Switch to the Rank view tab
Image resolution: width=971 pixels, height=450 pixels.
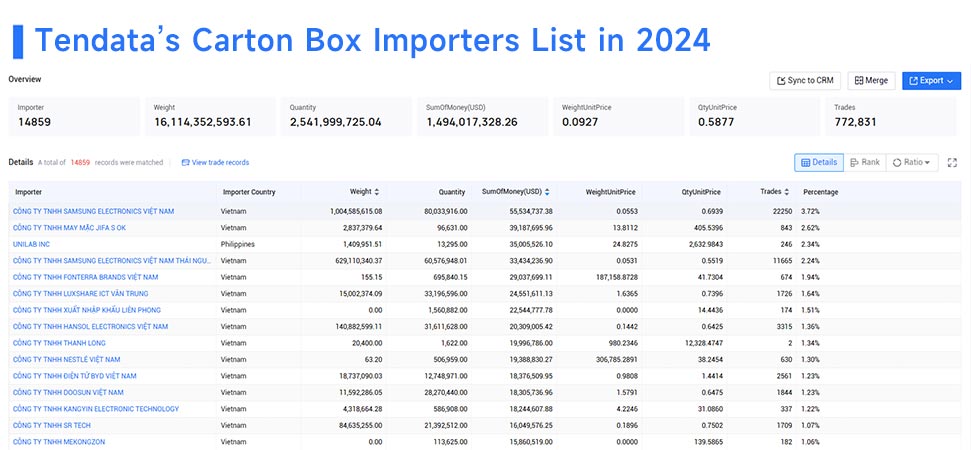[x=865, y=162]
